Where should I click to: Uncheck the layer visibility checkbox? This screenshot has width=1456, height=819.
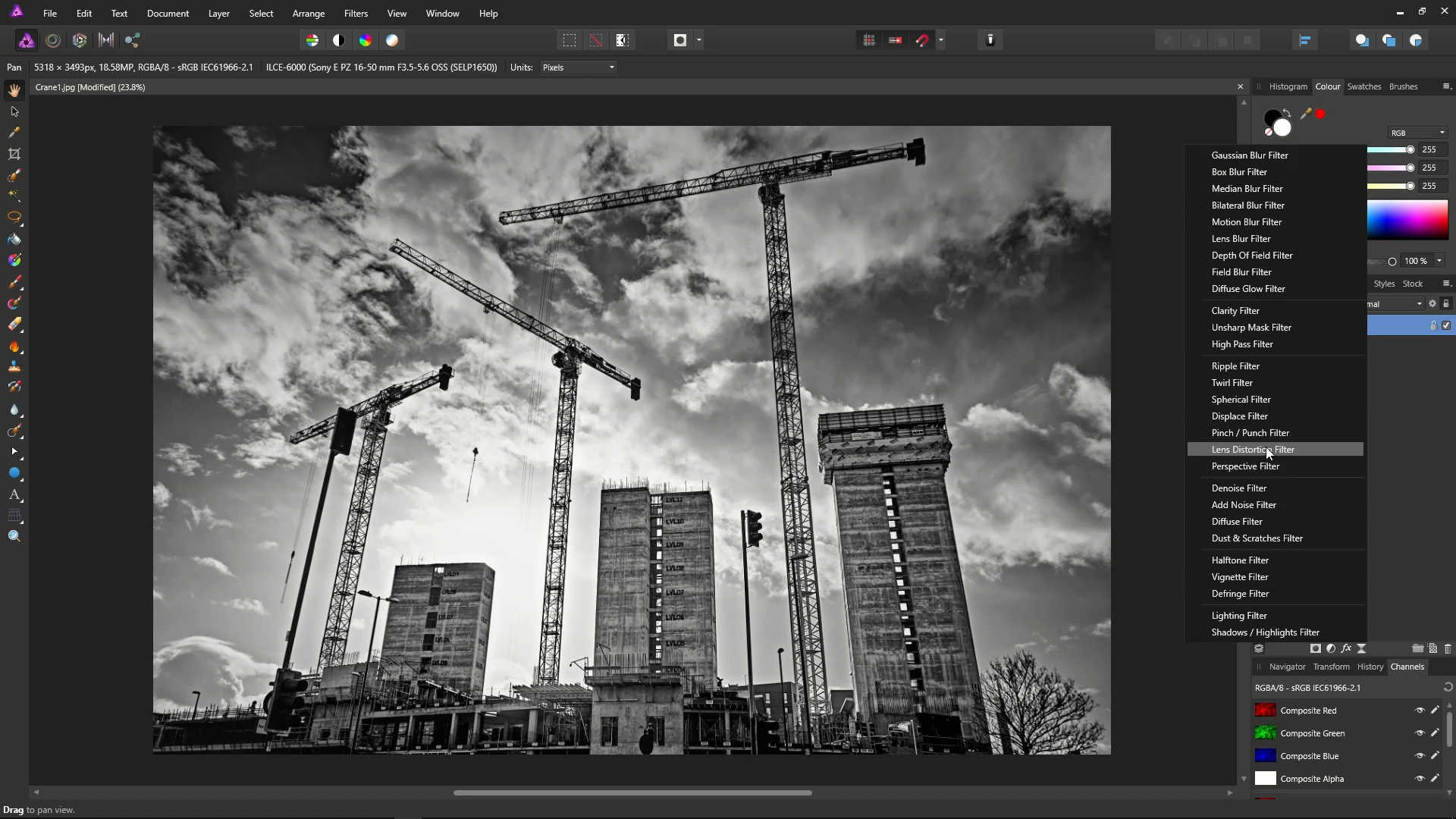1446,325
